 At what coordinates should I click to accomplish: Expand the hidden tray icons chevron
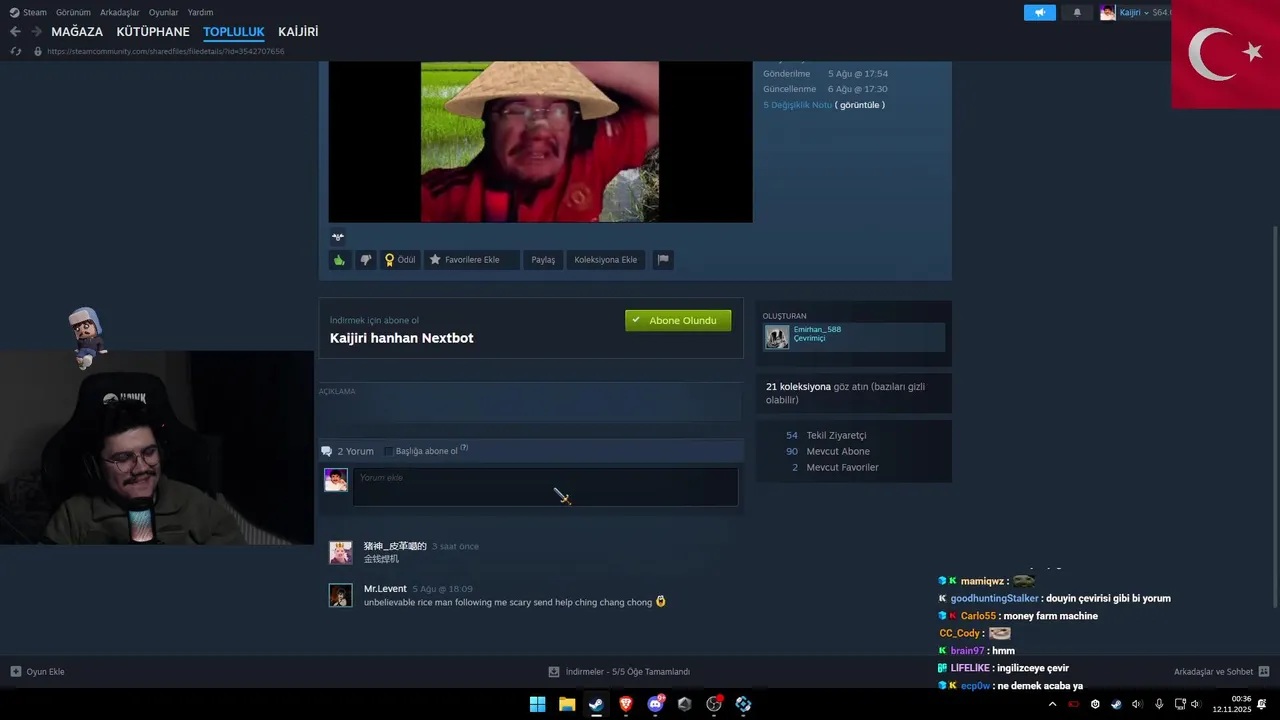tap(1052, 704)
